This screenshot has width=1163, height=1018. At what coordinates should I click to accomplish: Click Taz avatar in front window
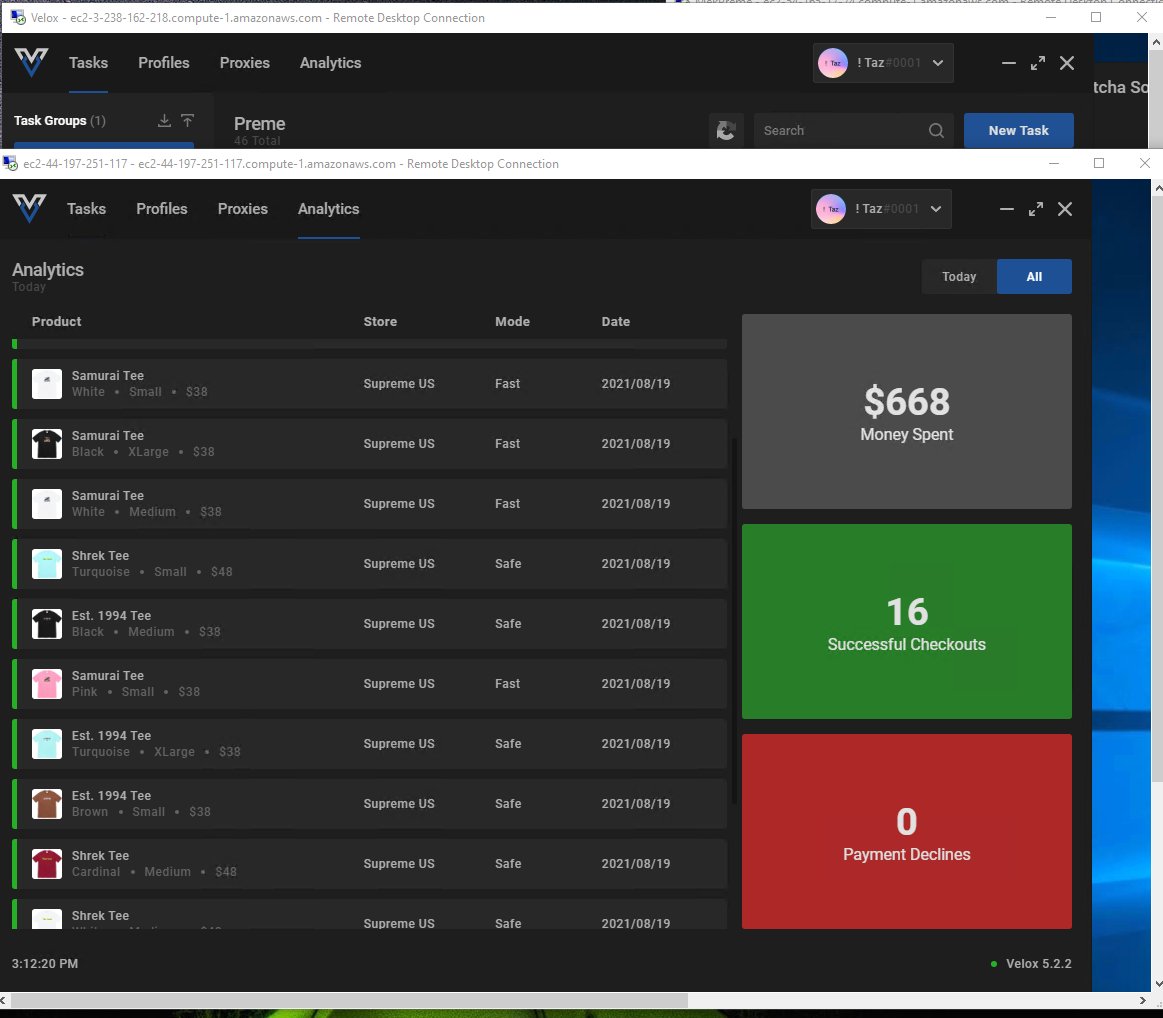pyautogui.click(x=831, y=209)
